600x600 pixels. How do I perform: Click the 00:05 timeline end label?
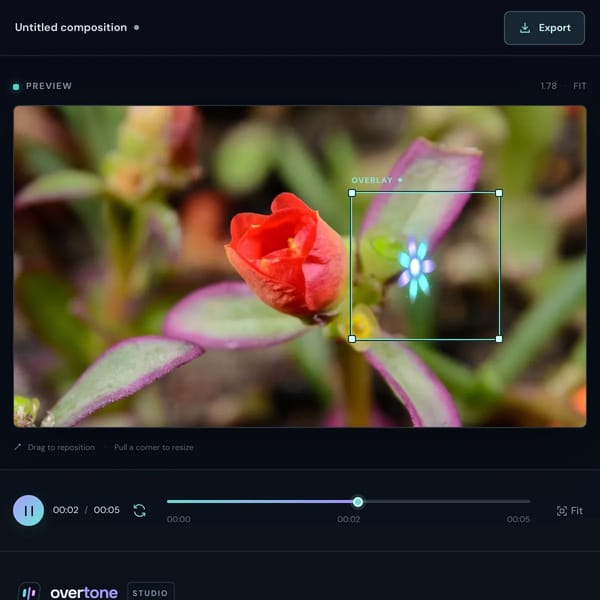click(x=518, y=519)
